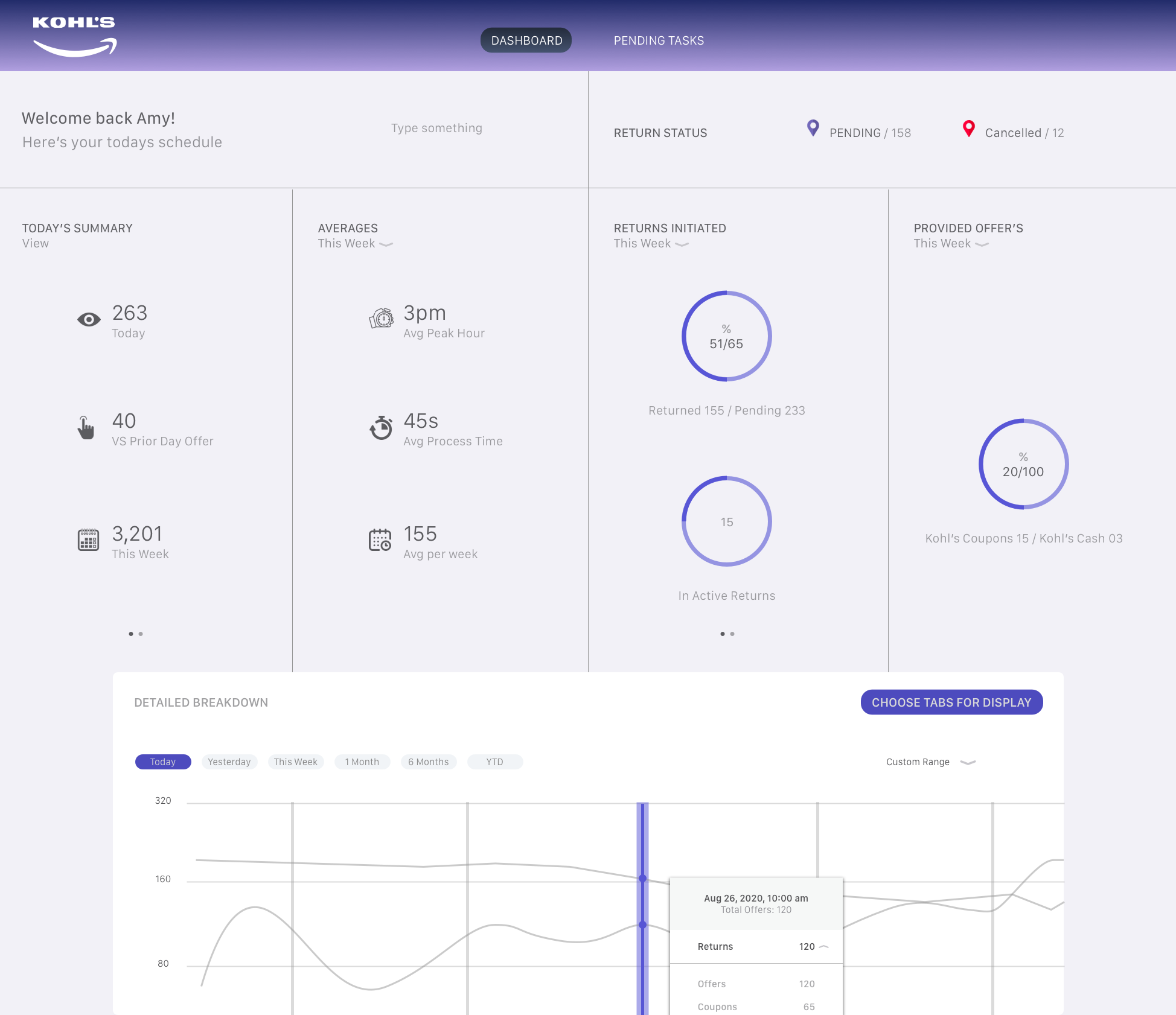This screenshot has height=1015, width=1176.
Task: Collapse the Returns row in tooltip
Action: pyautogui.click(x=823, y=946)
